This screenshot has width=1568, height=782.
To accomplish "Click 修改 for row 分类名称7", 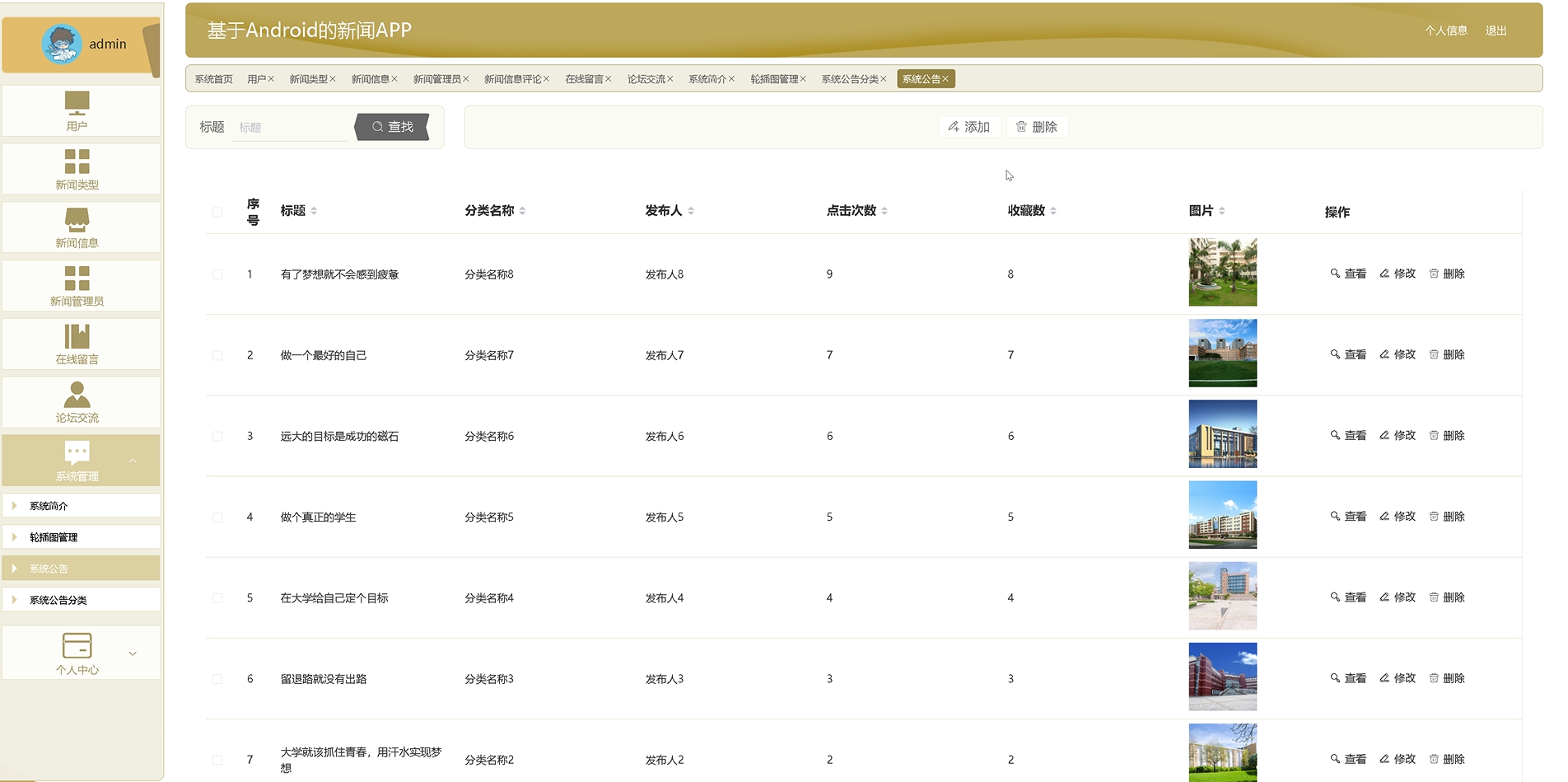I will pos(1398,354).
